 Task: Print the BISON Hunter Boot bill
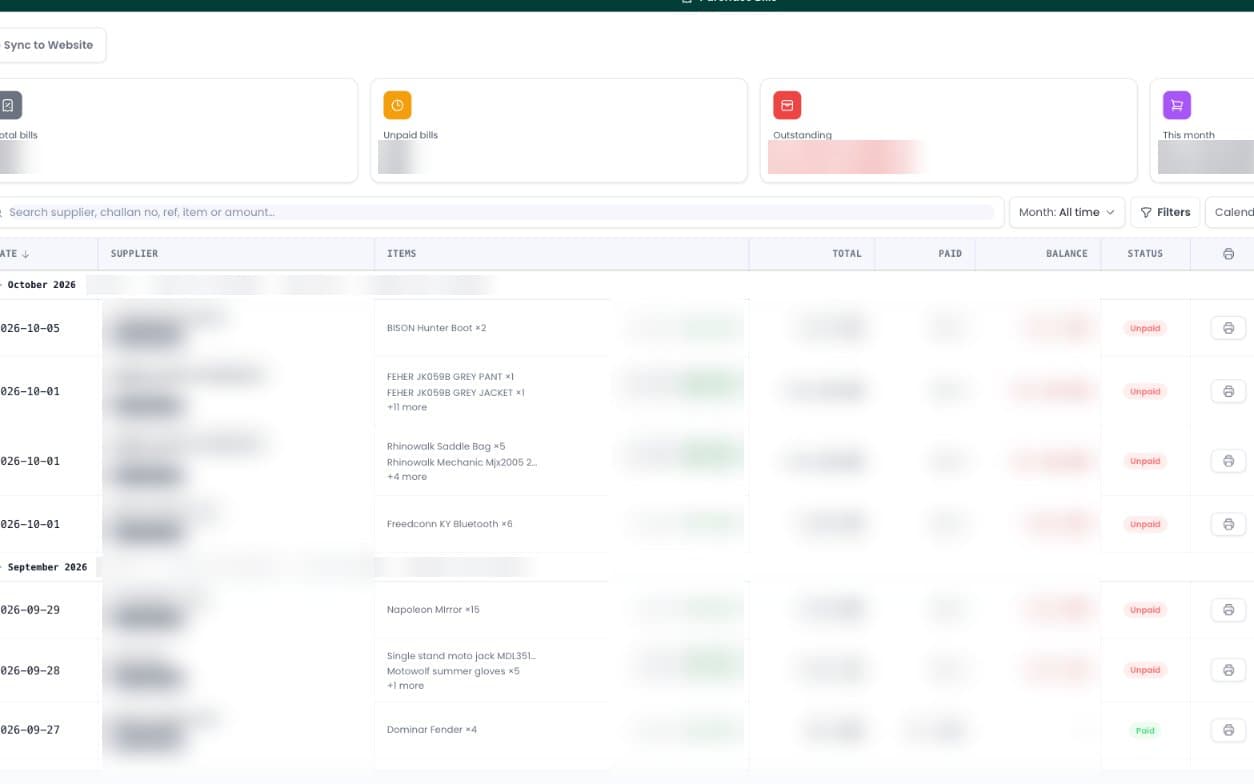(x=1228, y=328)
